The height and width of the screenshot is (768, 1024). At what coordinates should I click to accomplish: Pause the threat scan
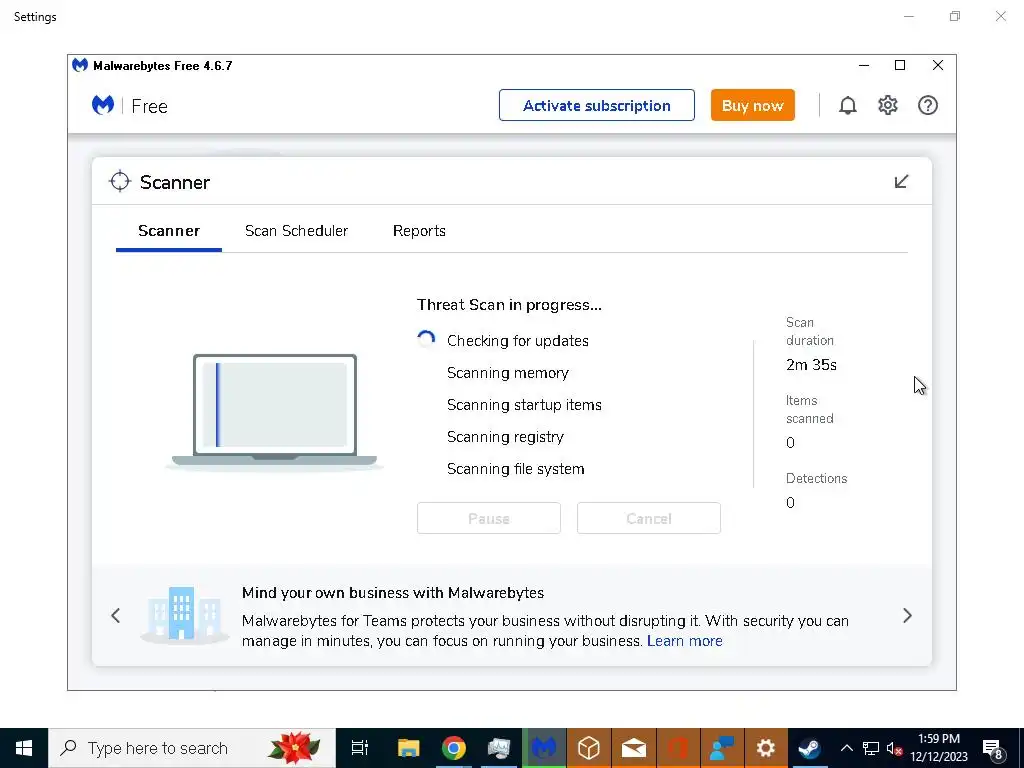point(488,518)
